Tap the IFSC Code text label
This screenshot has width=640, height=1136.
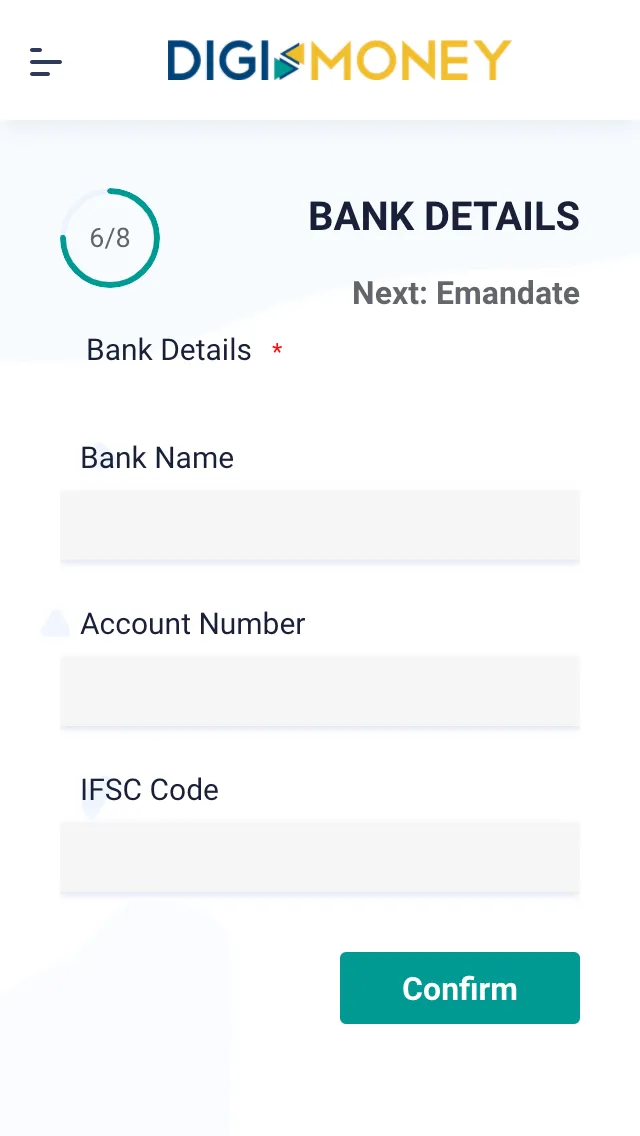tap(149, 790)
